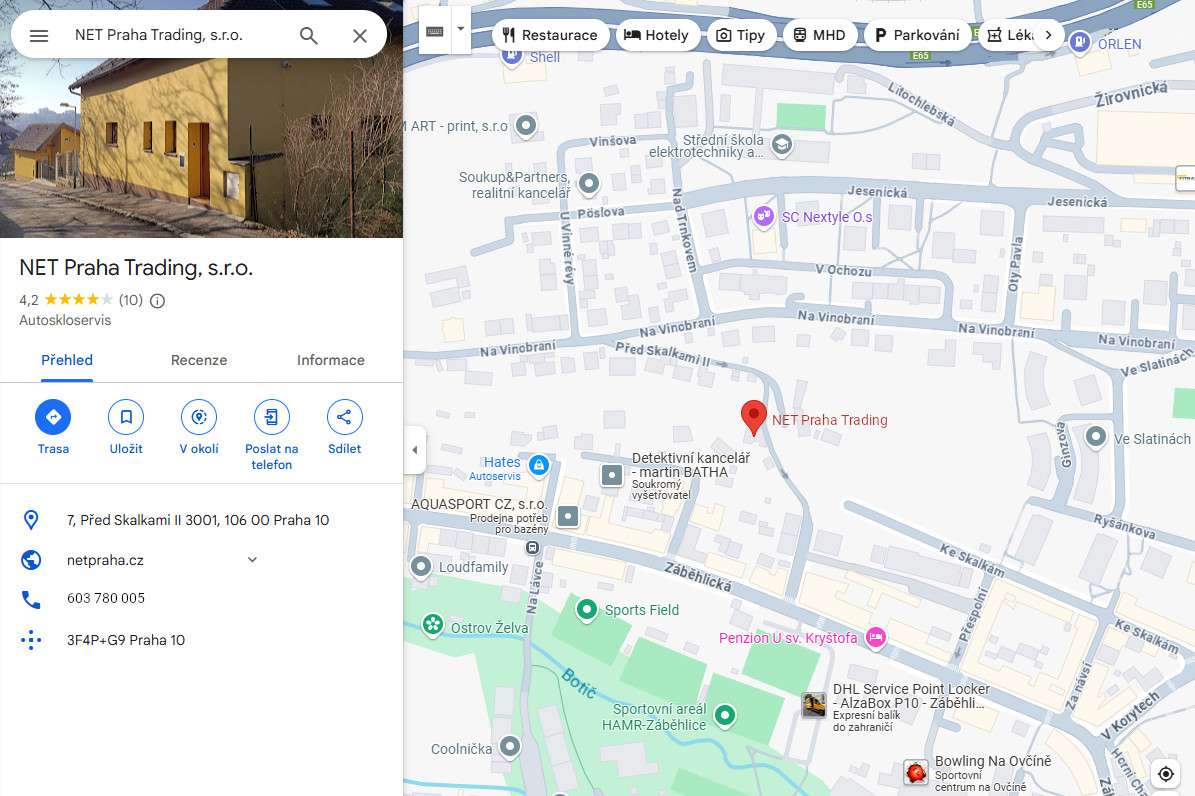
Task: Copy the address Před Skalkami II 3001
Action: click(198, 520)
